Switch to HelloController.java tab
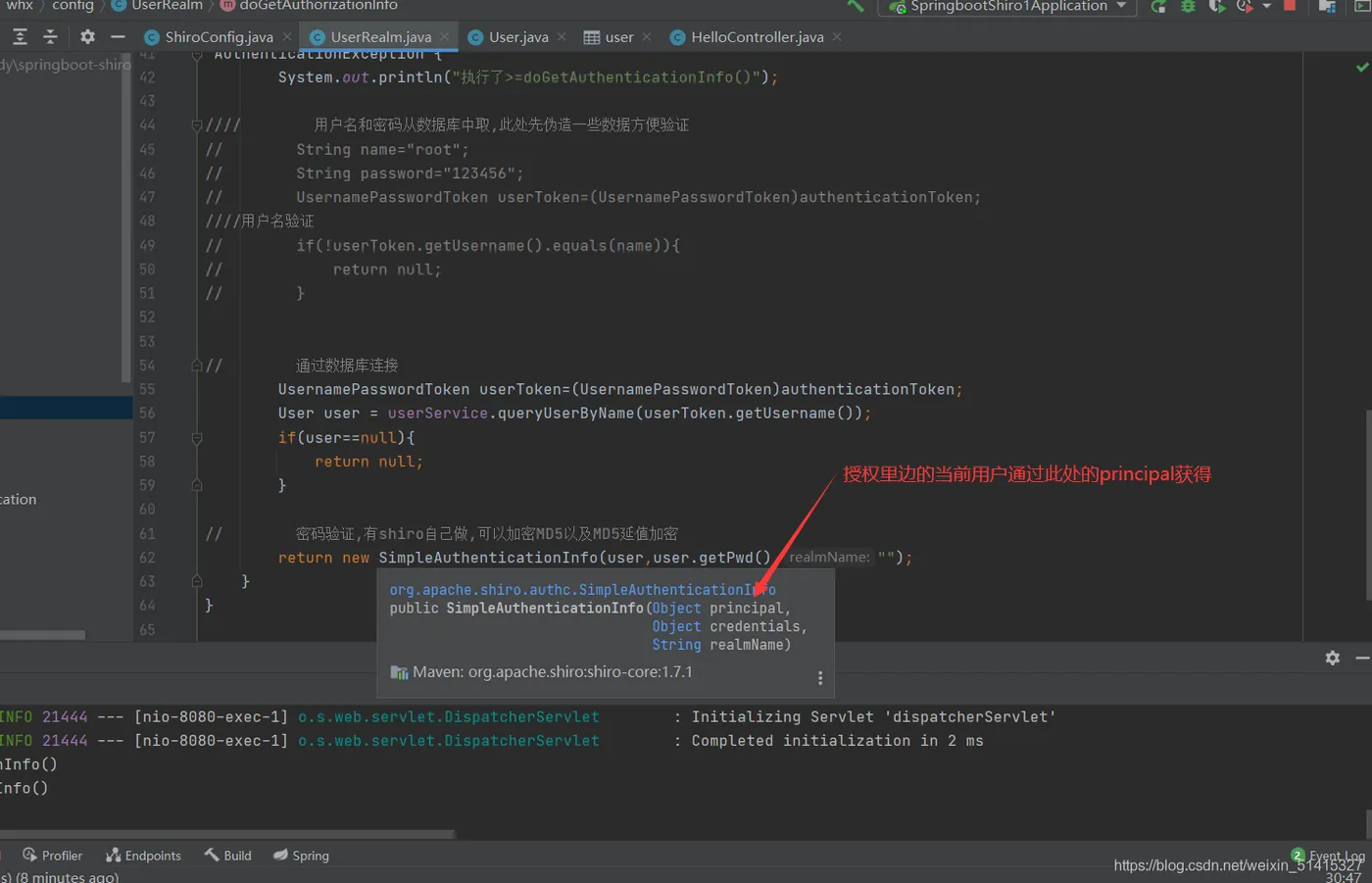The height and width of the screenshot is (883, 1372). 757,37
